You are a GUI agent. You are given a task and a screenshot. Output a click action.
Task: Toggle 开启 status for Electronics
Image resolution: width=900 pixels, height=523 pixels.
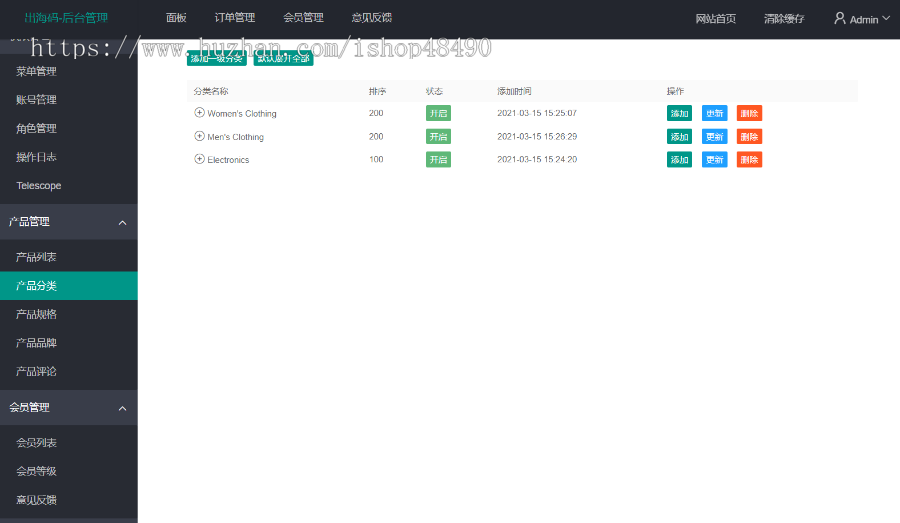(x=438, y=160)
